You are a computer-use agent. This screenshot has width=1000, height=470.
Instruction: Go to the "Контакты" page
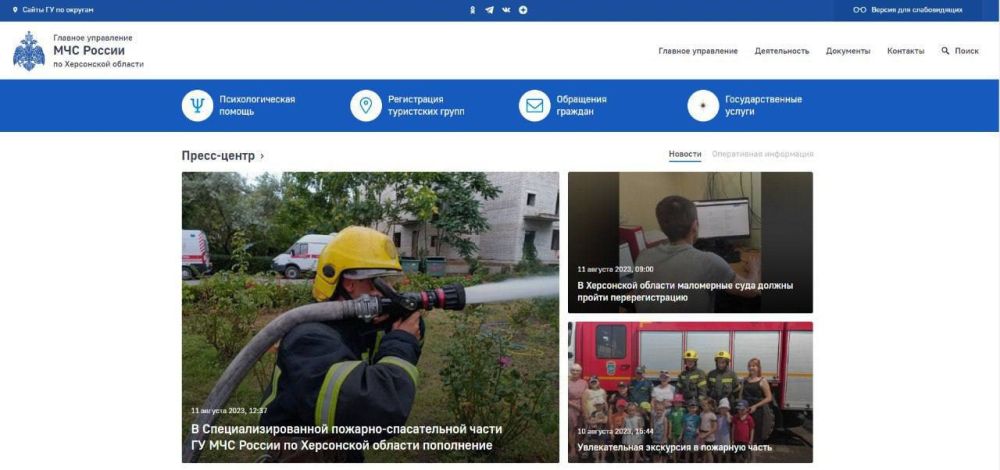click(905, 51)
